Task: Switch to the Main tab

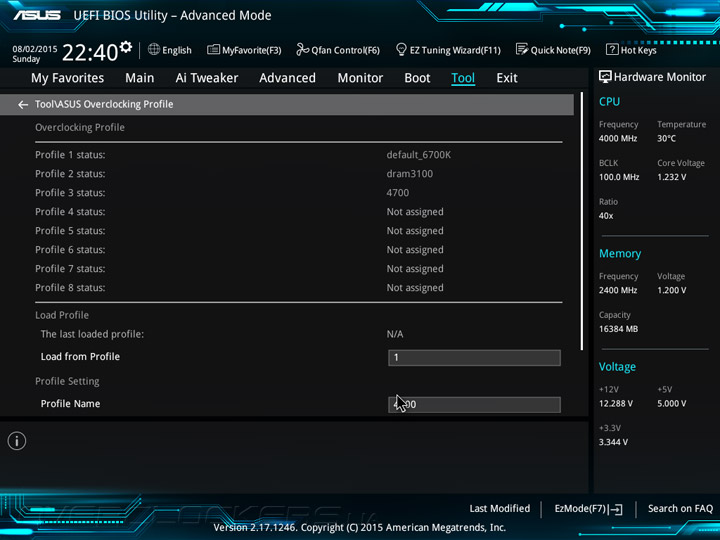Action: click(x=140, y=78)
